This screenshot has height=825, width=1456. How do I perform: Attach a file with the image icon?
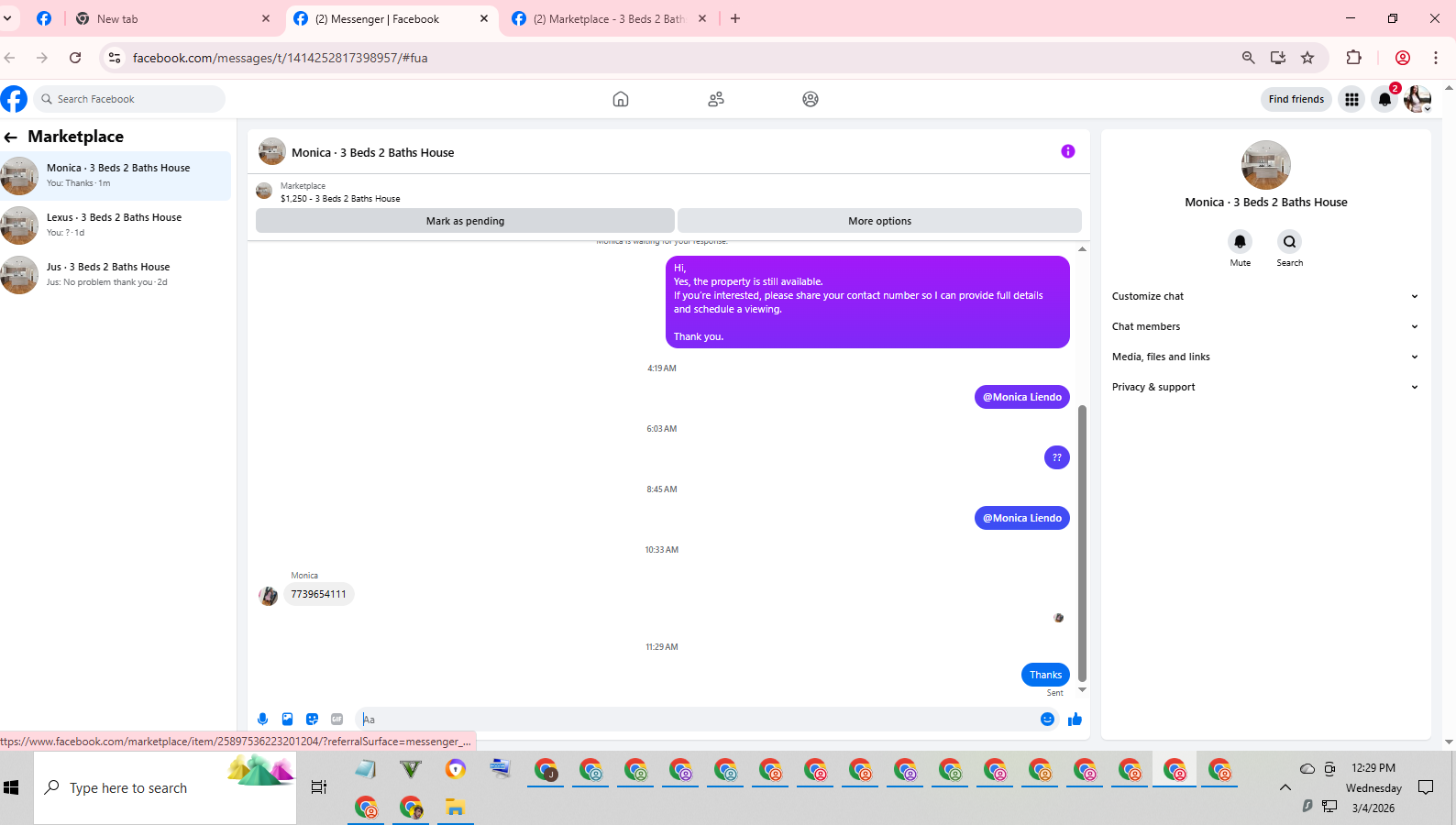(x=288, y=720)
